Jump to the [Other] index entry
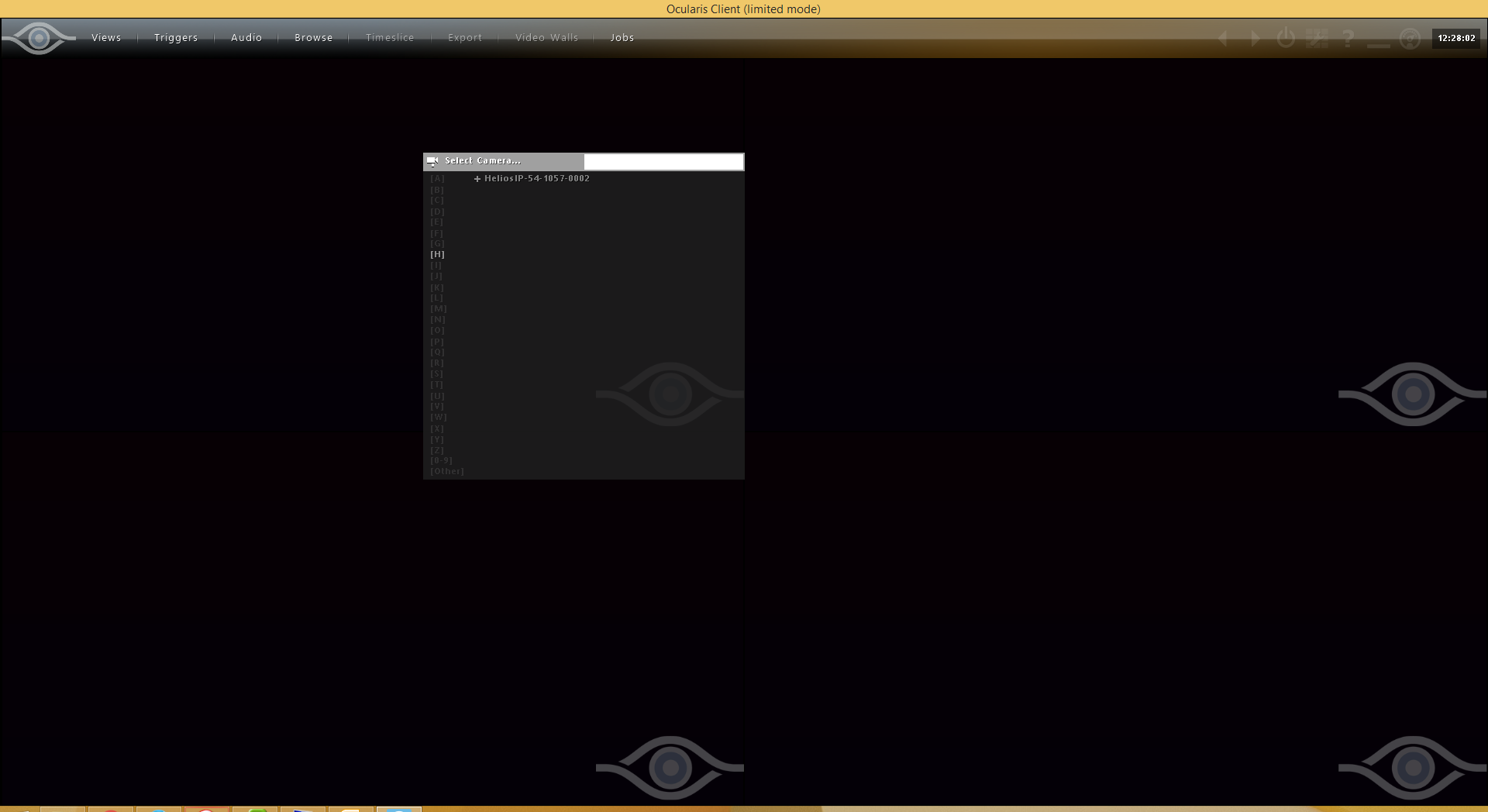 point(447,471)
